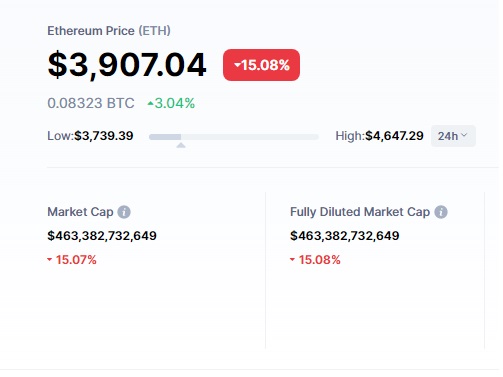This screenshot has width=503, height=377.
Task: Click the 15.08% fully diluted cap change
Action: click(315, 260)
